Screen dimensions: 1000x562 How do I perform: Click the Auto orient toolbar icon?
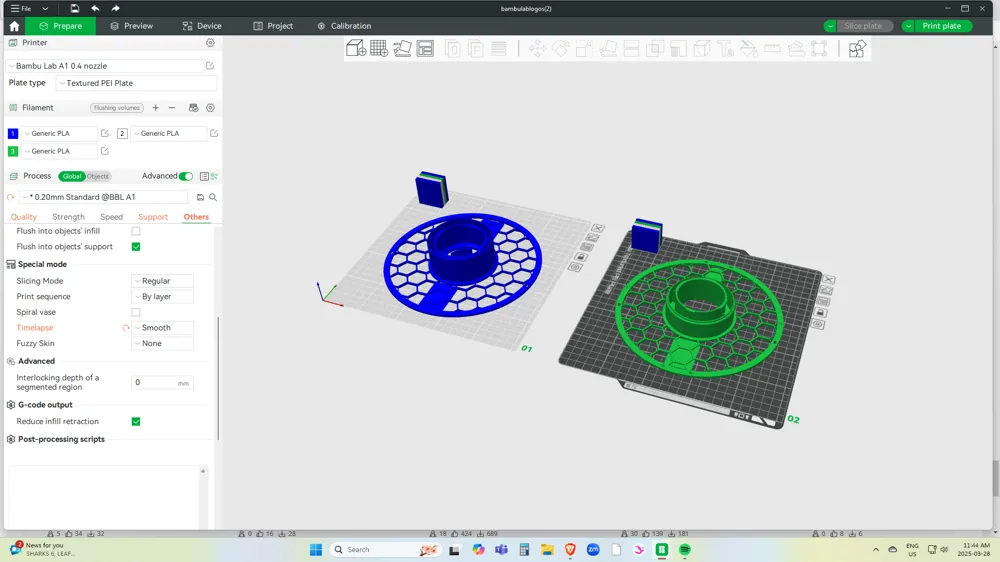[402, 48]
